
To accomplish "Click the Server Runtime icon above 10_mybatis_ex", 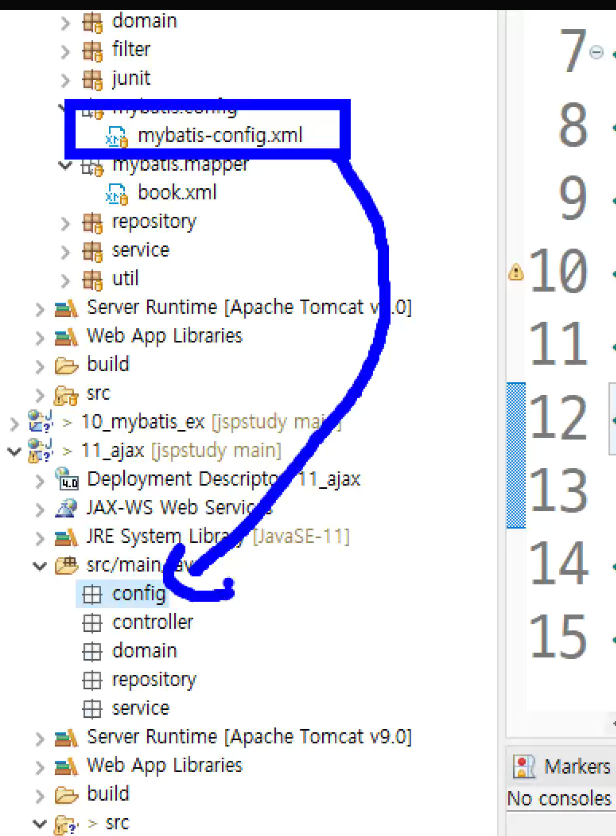I will coord(66,308).
